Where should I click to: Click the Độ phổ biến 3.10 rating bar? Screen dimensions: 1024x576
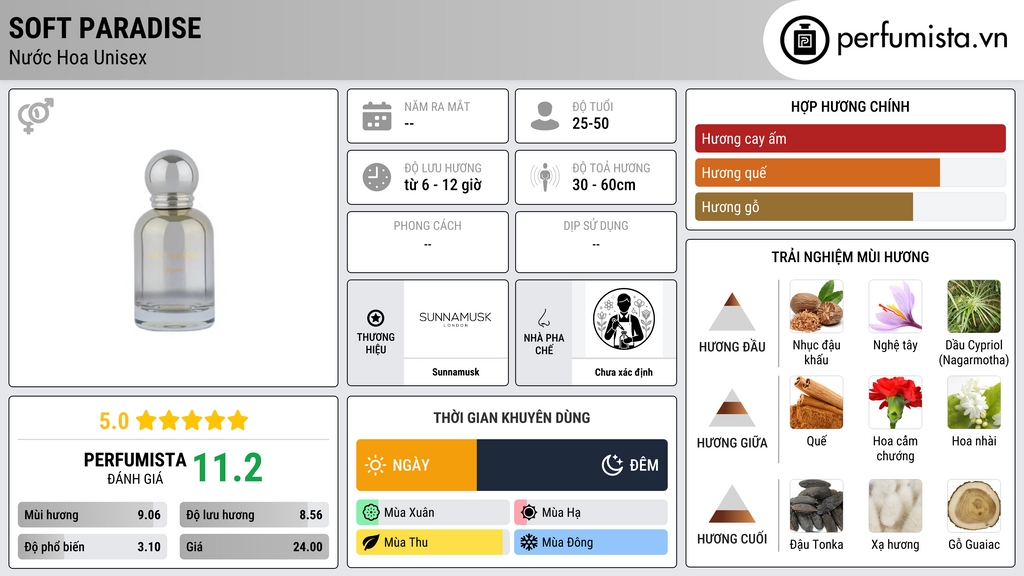(x=92, y=547)
